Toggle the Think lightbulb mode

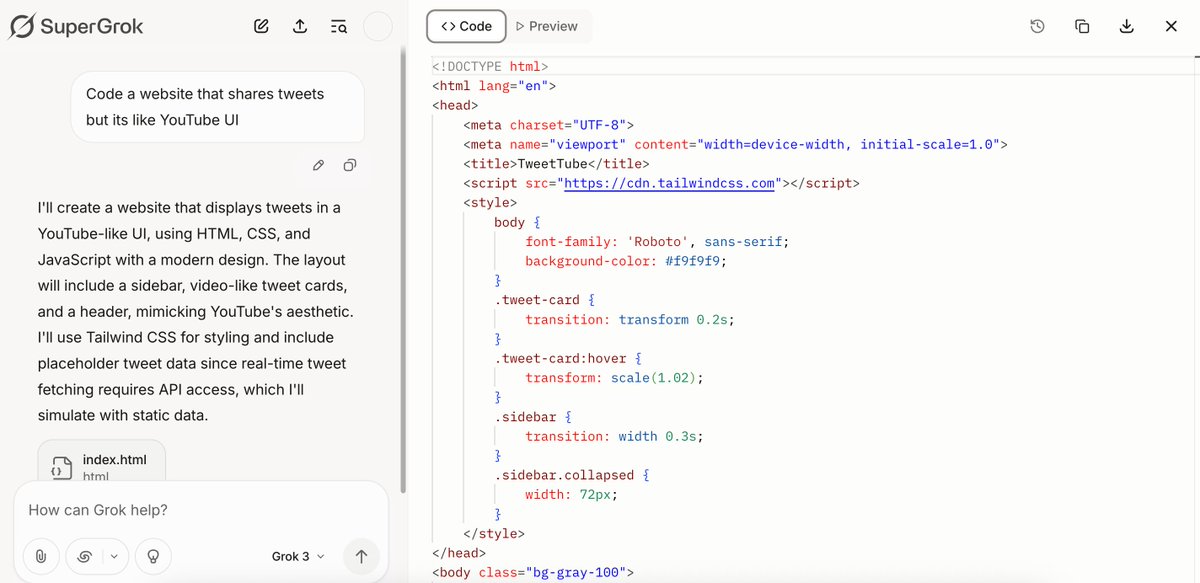[x=153, y=556]
